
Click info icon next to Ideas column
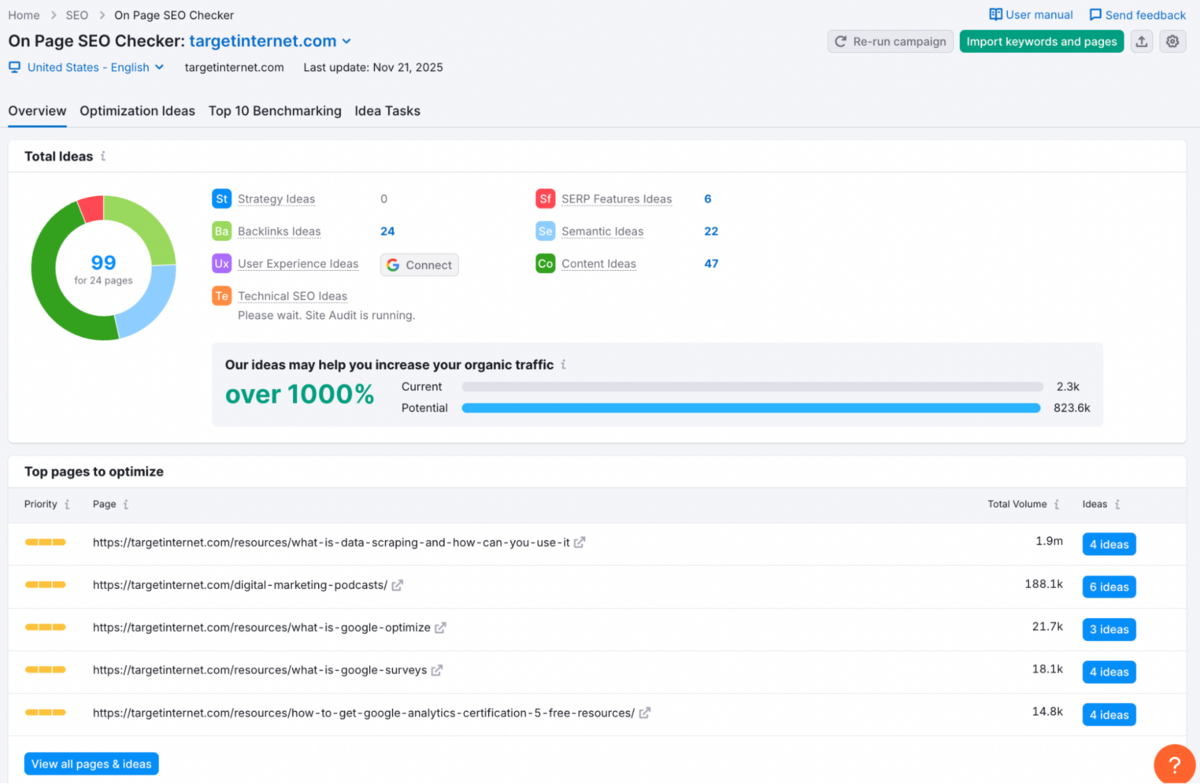pos(1118,505)
